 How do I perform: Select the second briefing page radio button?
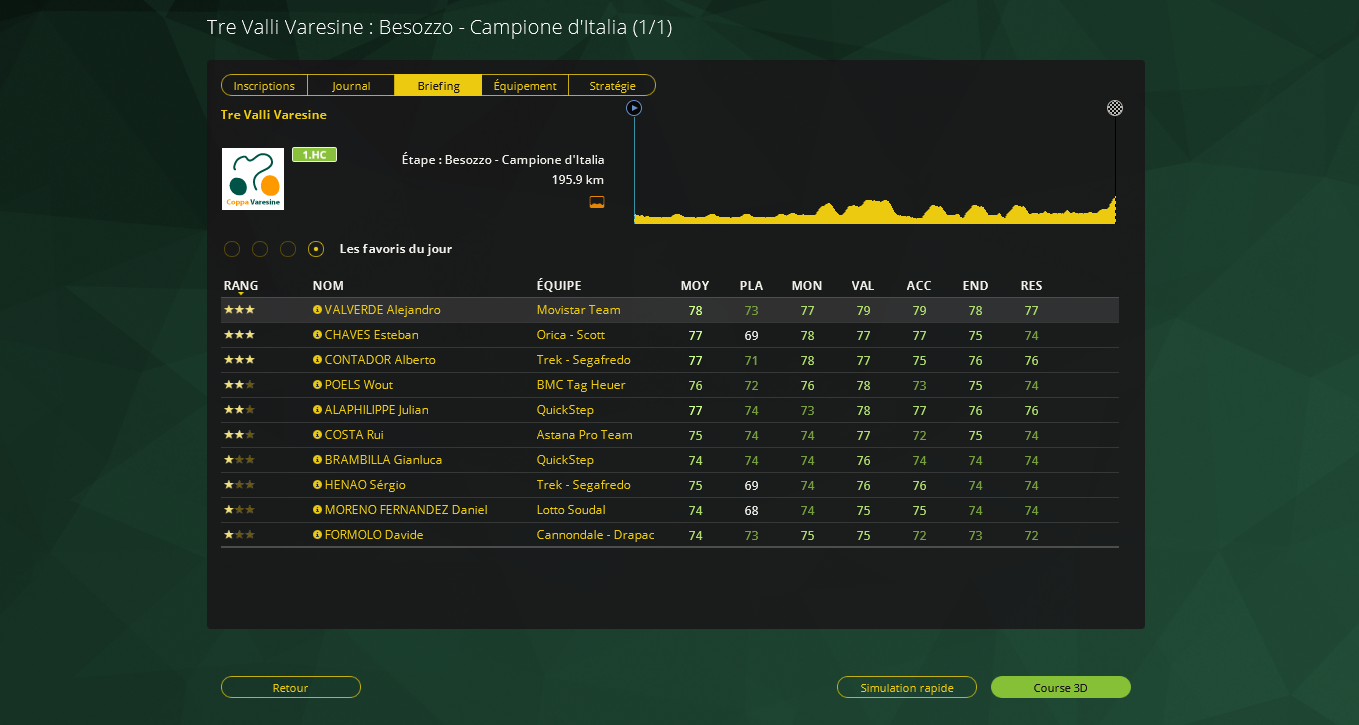coord(260,249)
